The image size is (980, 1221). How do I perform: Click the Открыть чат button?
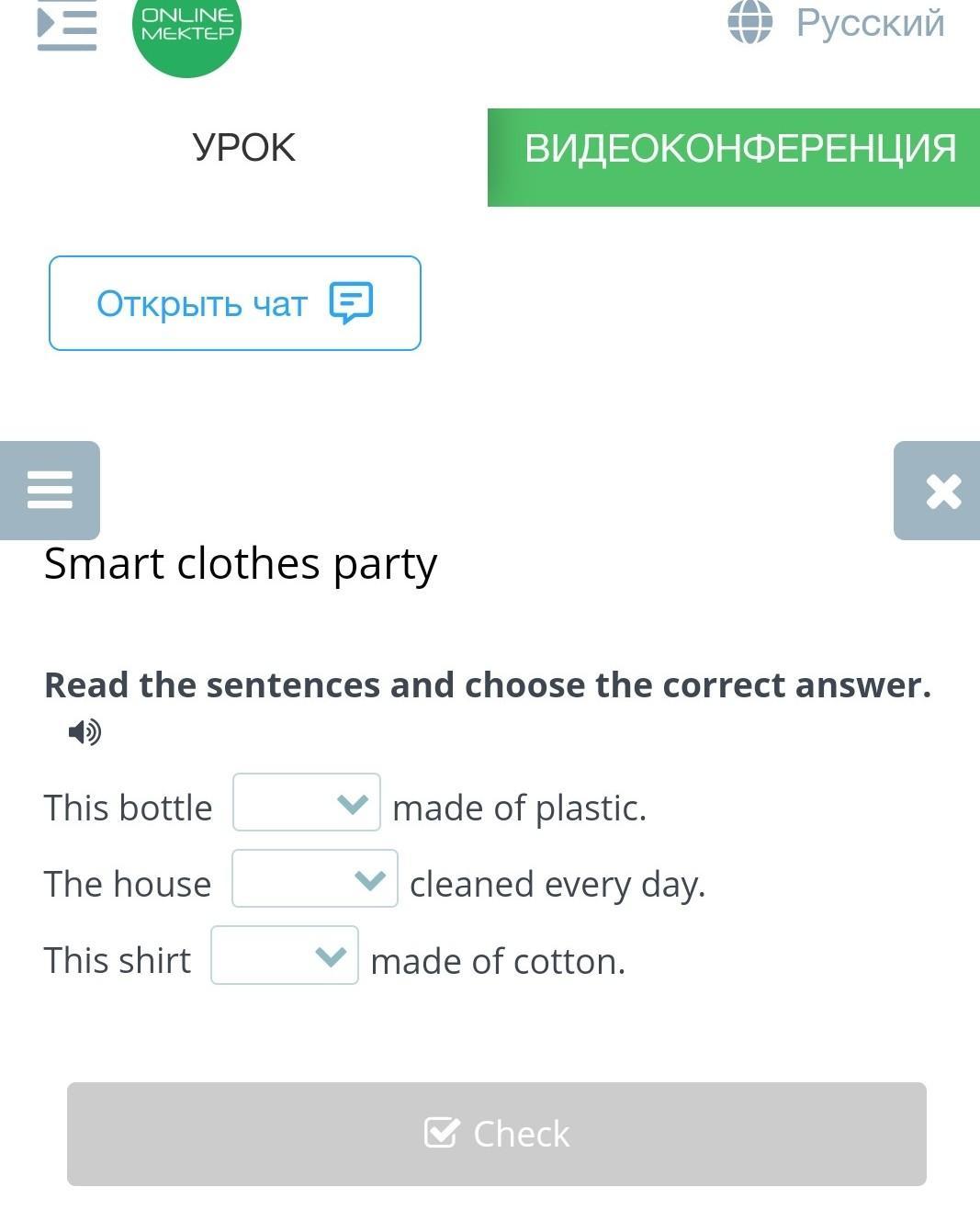tap(235, 303)
